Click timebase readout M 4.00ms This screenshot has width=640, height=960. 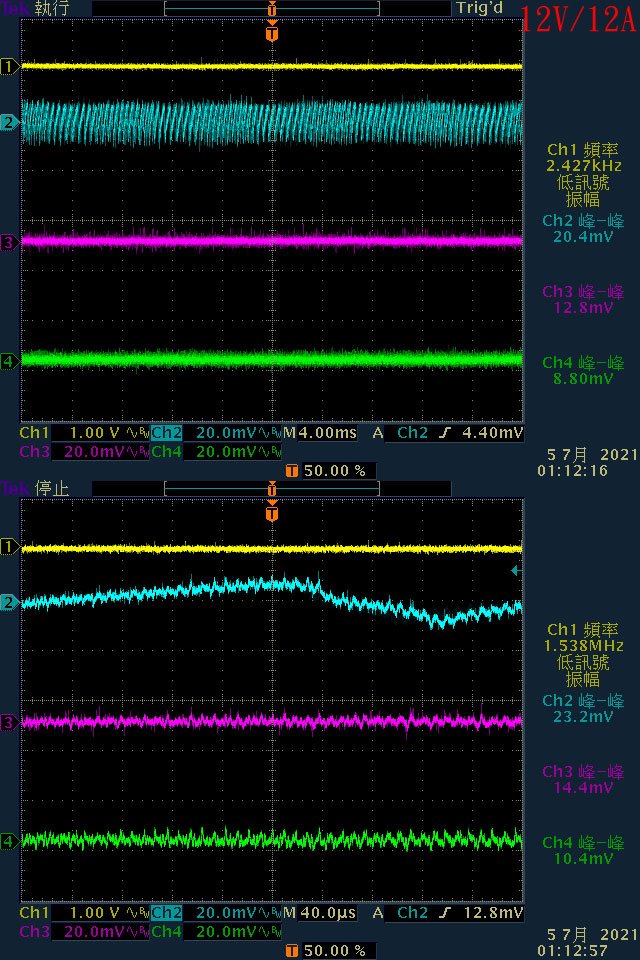(x=320, y=433)
